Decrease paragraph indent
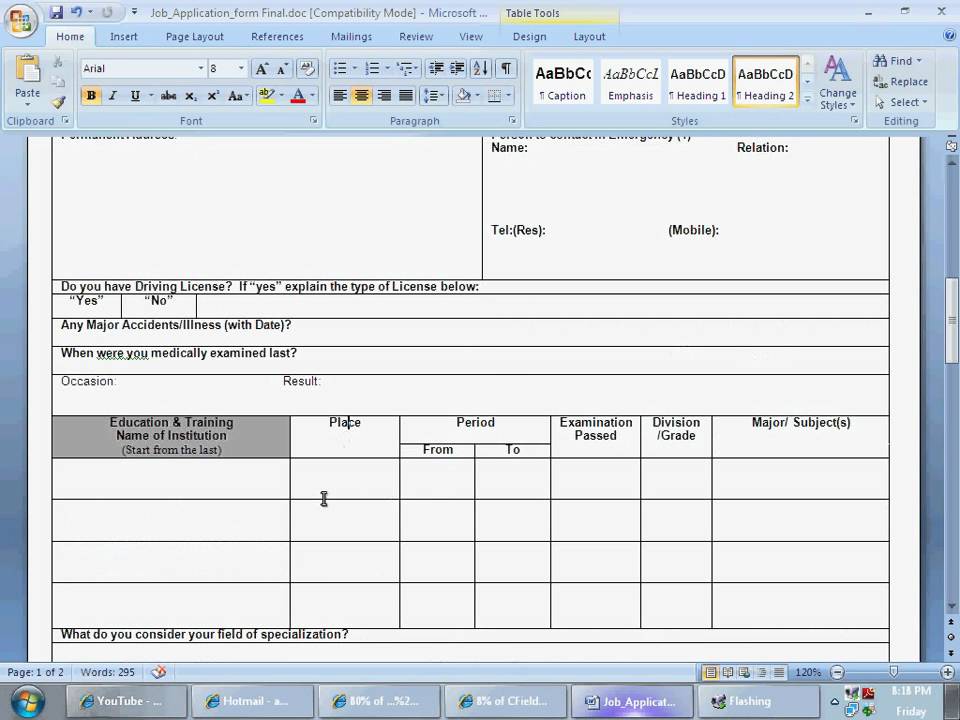This screenshot has width=960, height=720. (436, 68)
